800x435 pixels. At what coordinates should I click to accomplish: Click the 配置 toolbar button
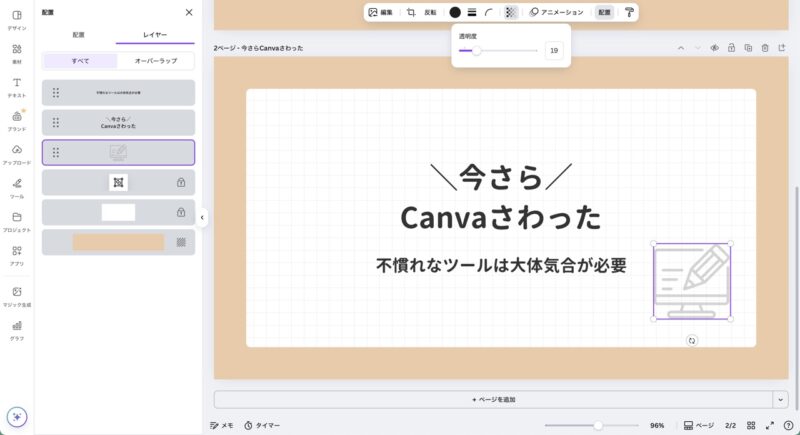(x=605, y=12)
